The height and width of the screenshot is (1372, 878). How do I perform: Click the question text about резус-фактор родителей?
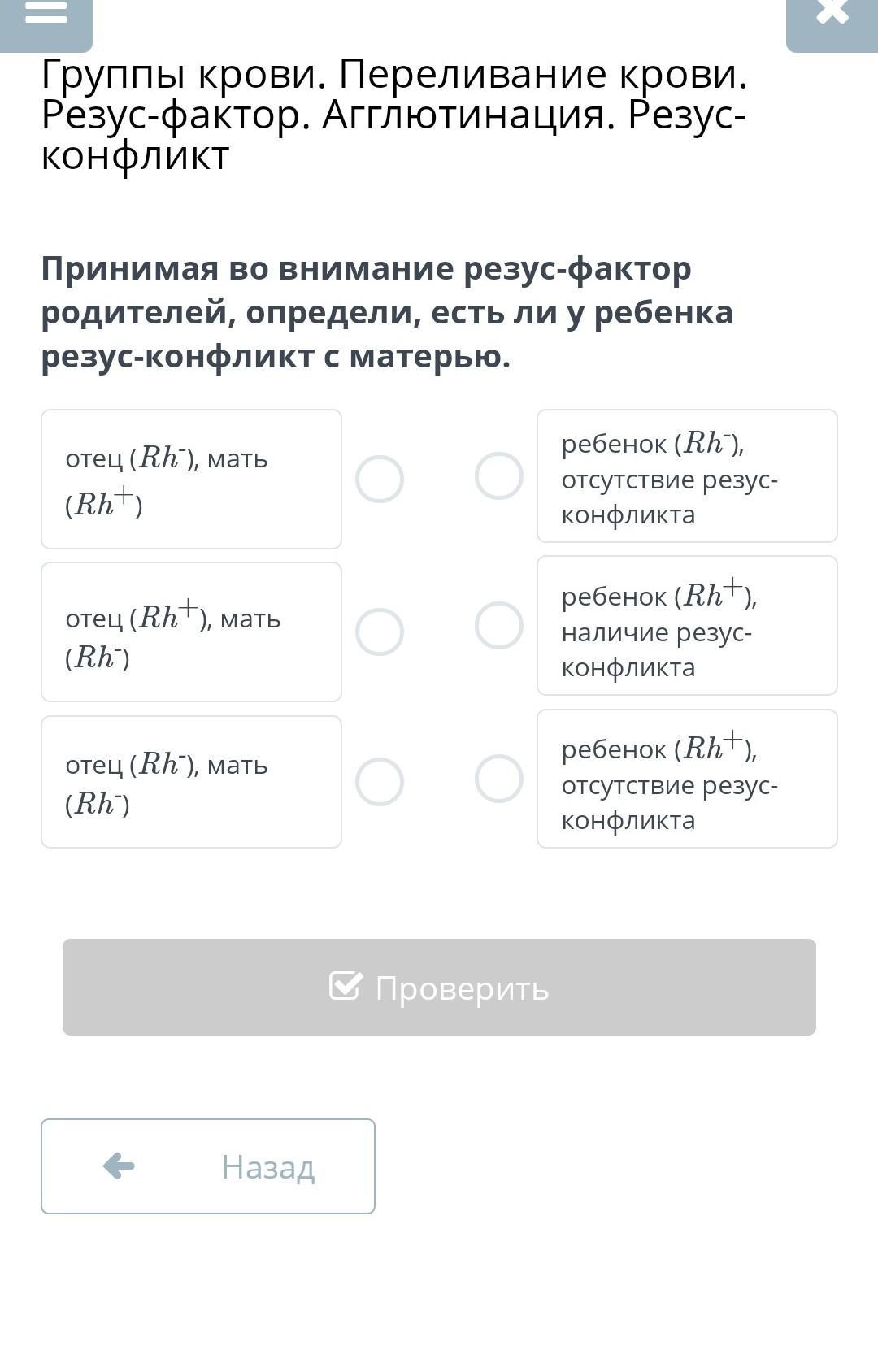pyautogui.click(x=387, y=312)
